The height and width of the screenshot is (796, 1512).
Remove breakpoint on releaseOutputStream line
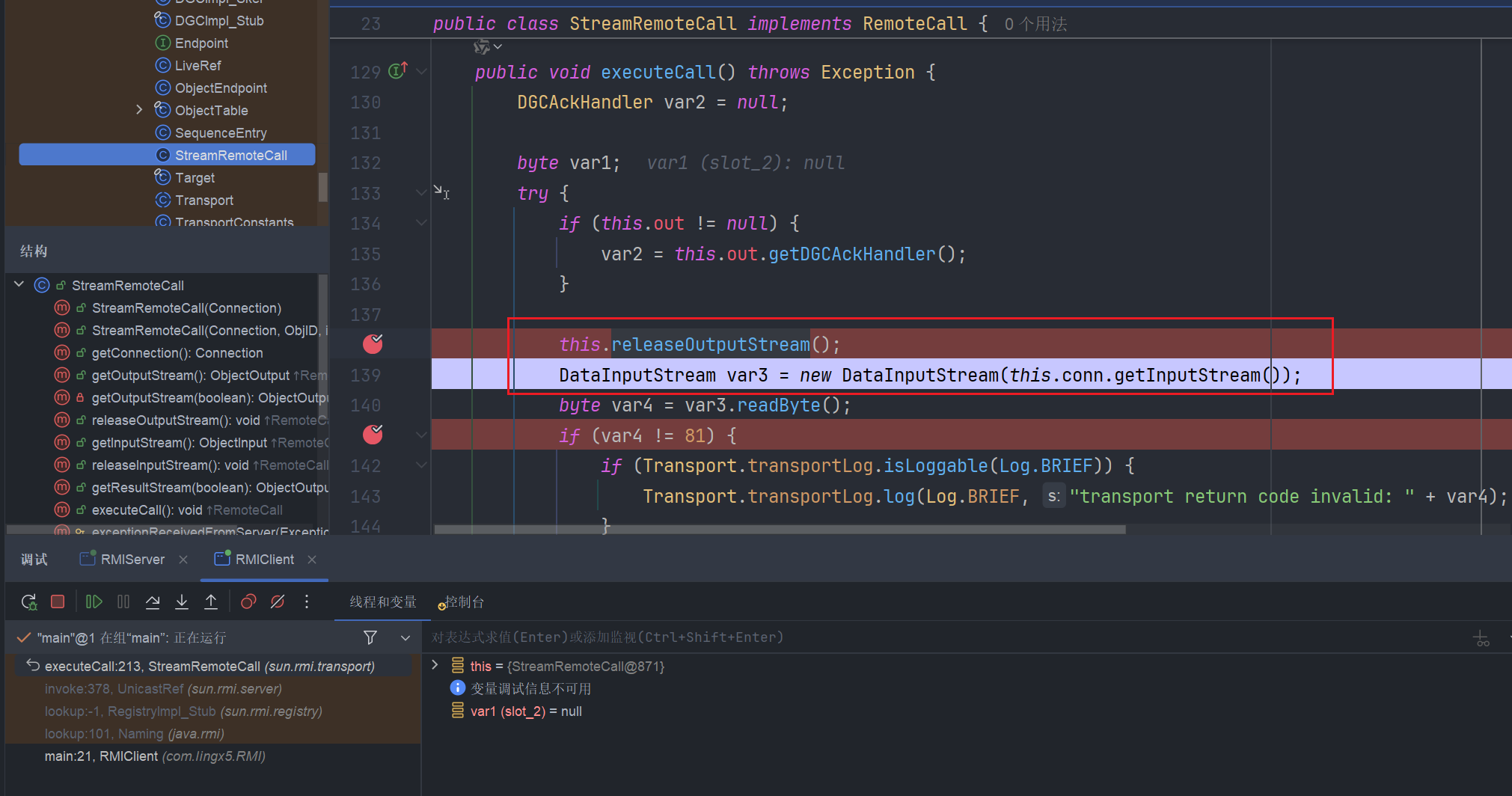pos(373,343)
